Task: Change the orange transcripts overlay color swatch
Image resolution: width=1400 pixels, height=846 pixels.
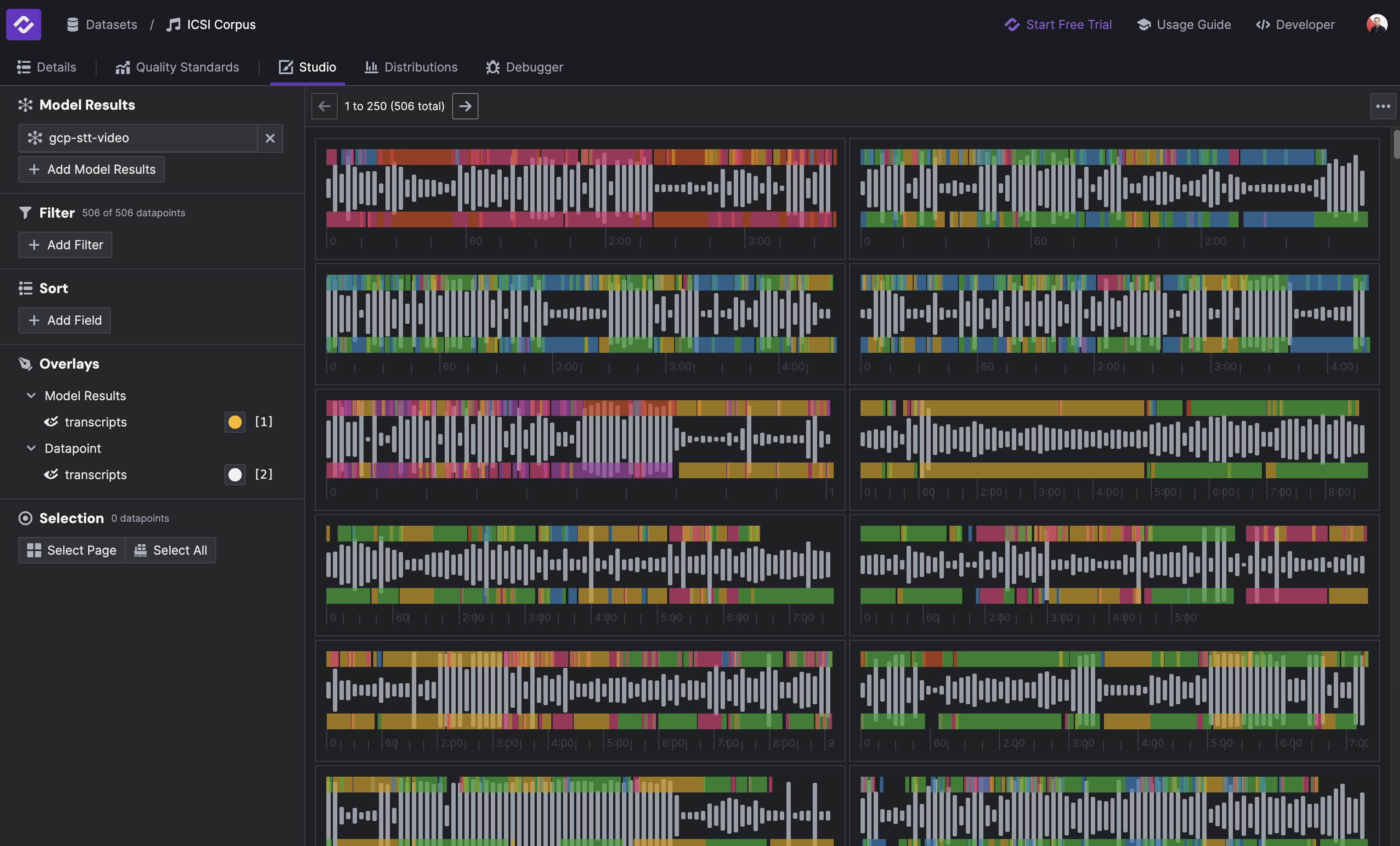Action: pyautogui.click(x=235, y=422)
